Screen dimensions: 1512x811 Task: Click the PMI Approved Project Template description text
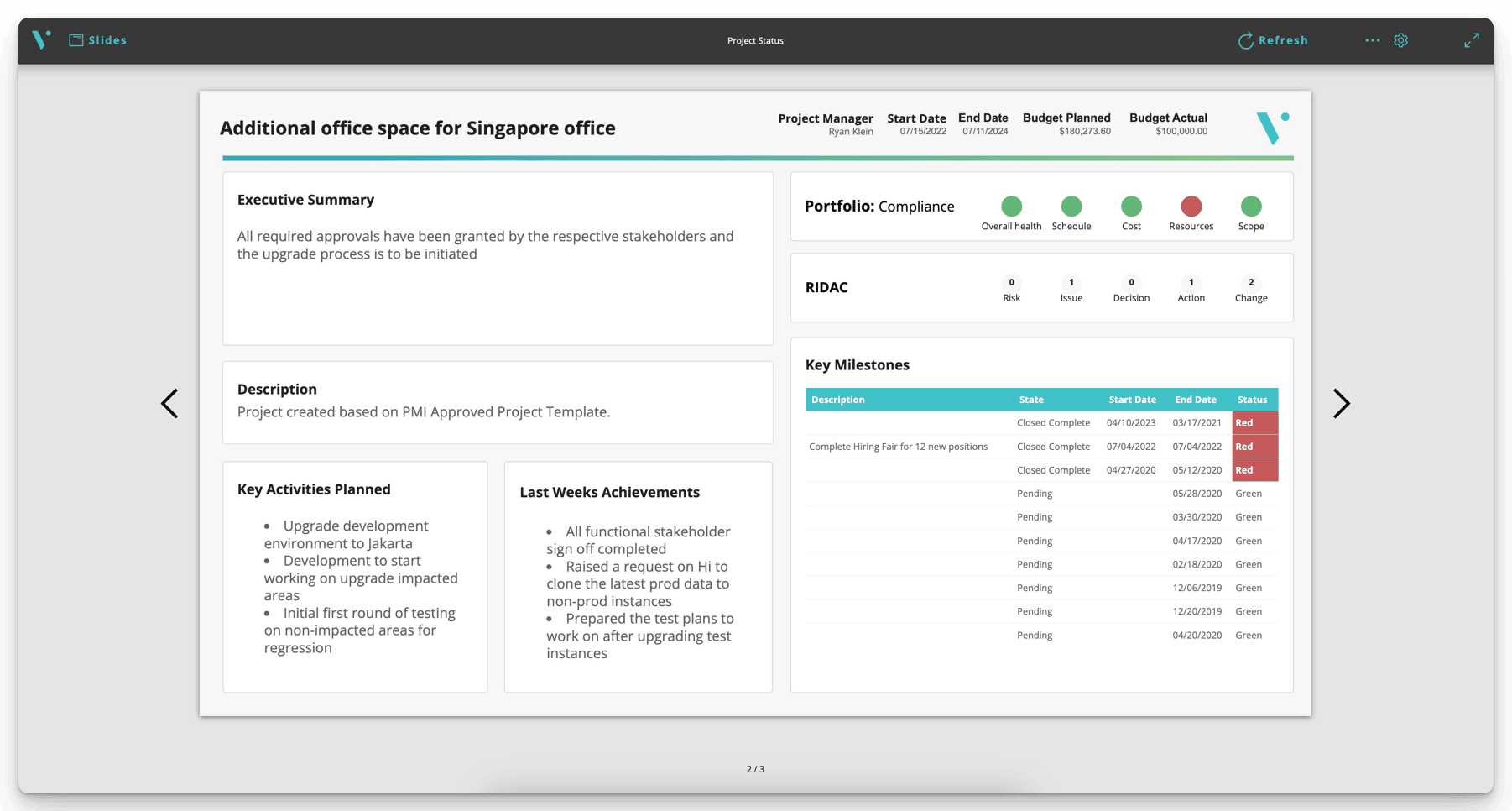pos(424,412)
